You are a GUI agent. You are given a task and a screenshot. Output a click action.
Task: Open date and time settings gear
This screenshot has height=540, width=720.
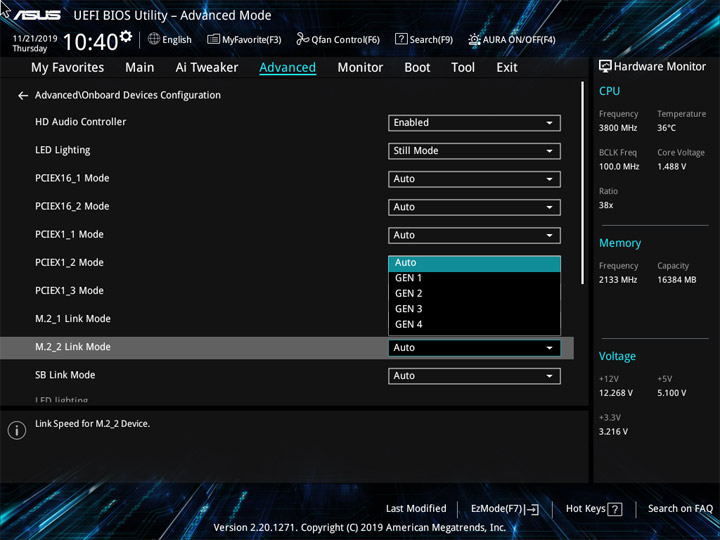pos(126,36)
